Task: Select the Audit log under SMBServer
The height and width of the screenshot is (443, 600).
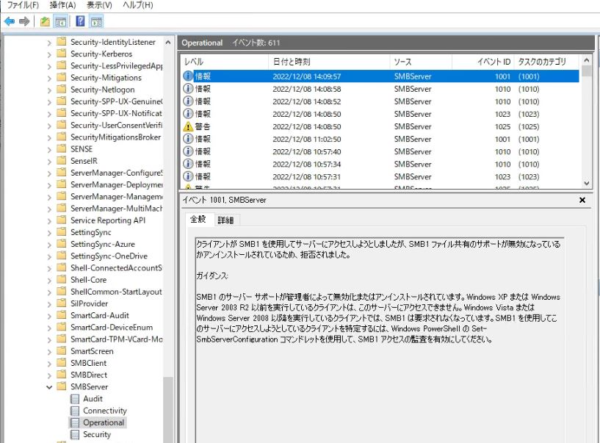Action: click(93, 399)
